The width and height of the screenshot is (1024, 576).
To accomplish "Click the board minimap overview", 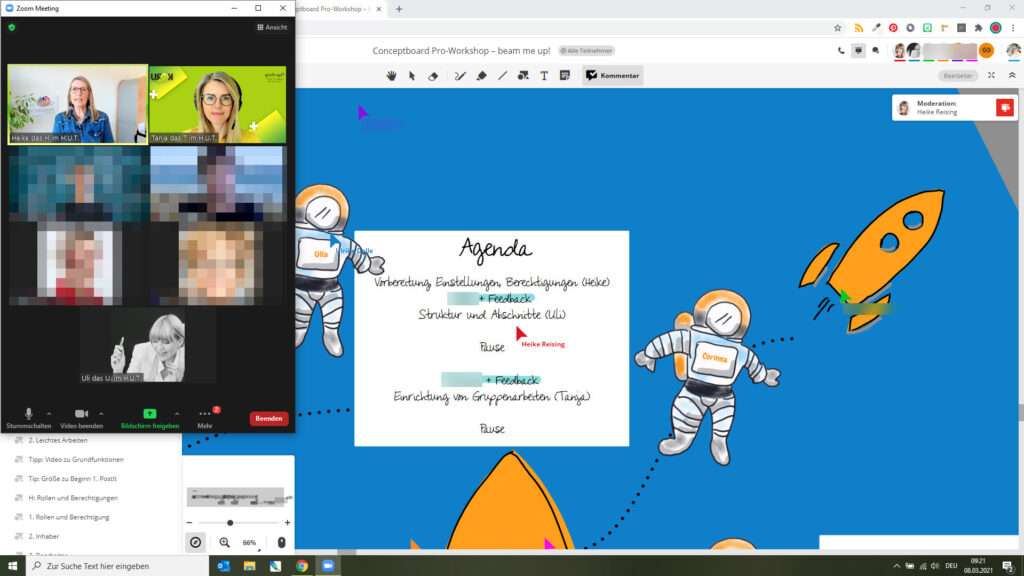I will pos(236,497).
